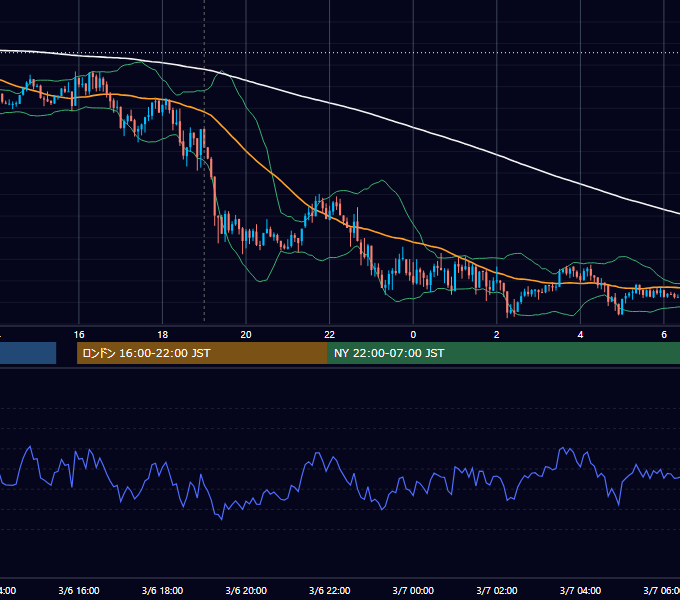The height and width of the screenshot is (600, 680).
Task: Click the hour label 4 on the price chart axis
Action: point(580,334)
